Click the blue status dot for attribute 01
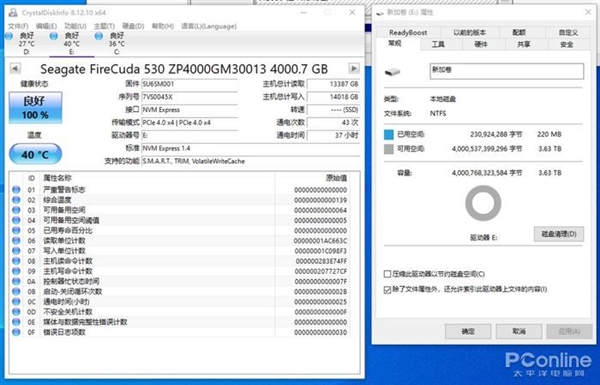This screenshot has height=385, width=600. click(x=16, y=189)
